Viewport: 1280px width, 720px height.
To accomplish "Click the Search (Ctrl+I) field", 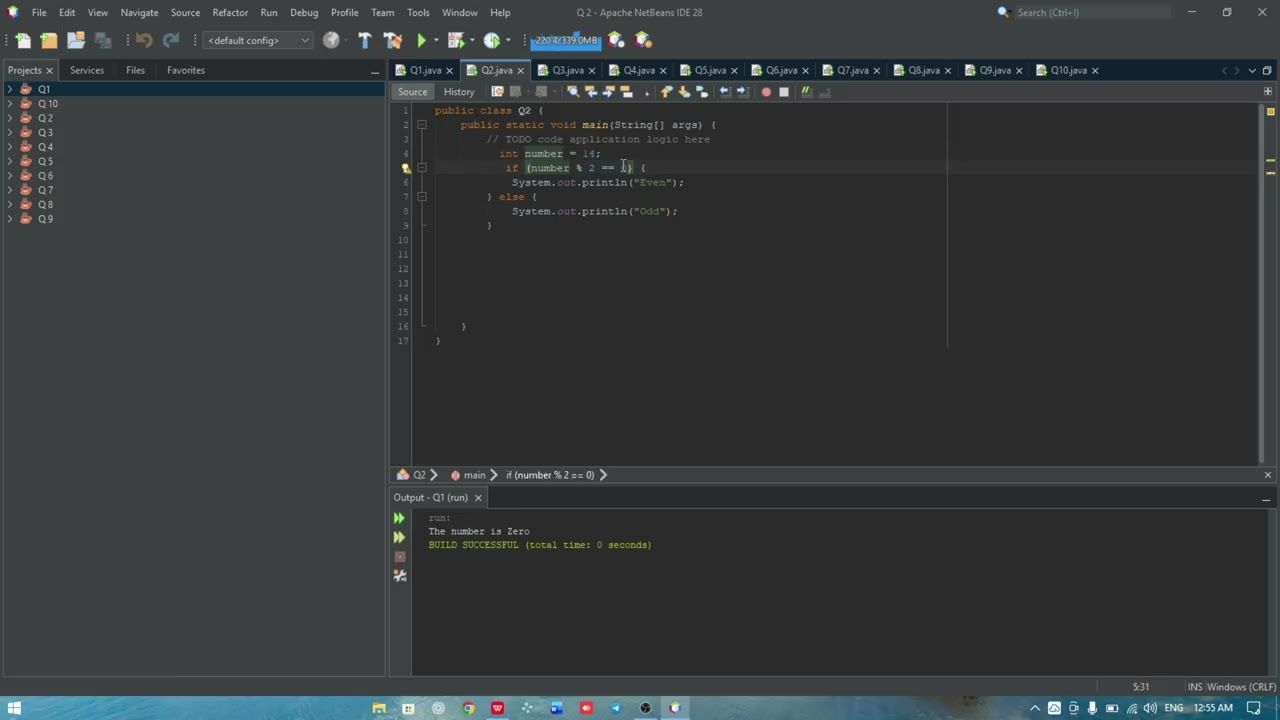I will (1092, 12).
